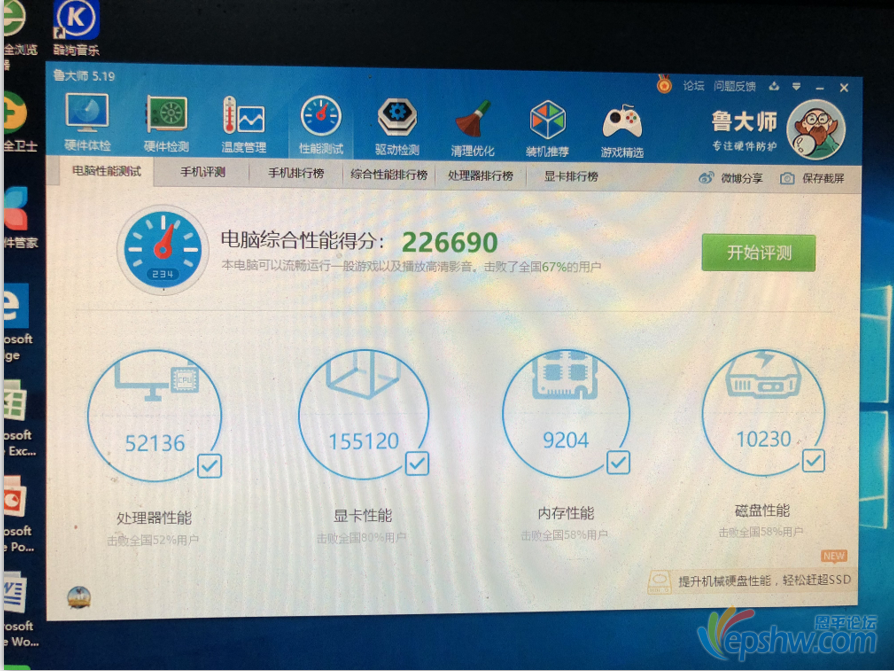The height and width of the screenshot is (671, 894).
Task: Click the 酷狗音乐 desktop icon
Action: (x=76, y=29)
